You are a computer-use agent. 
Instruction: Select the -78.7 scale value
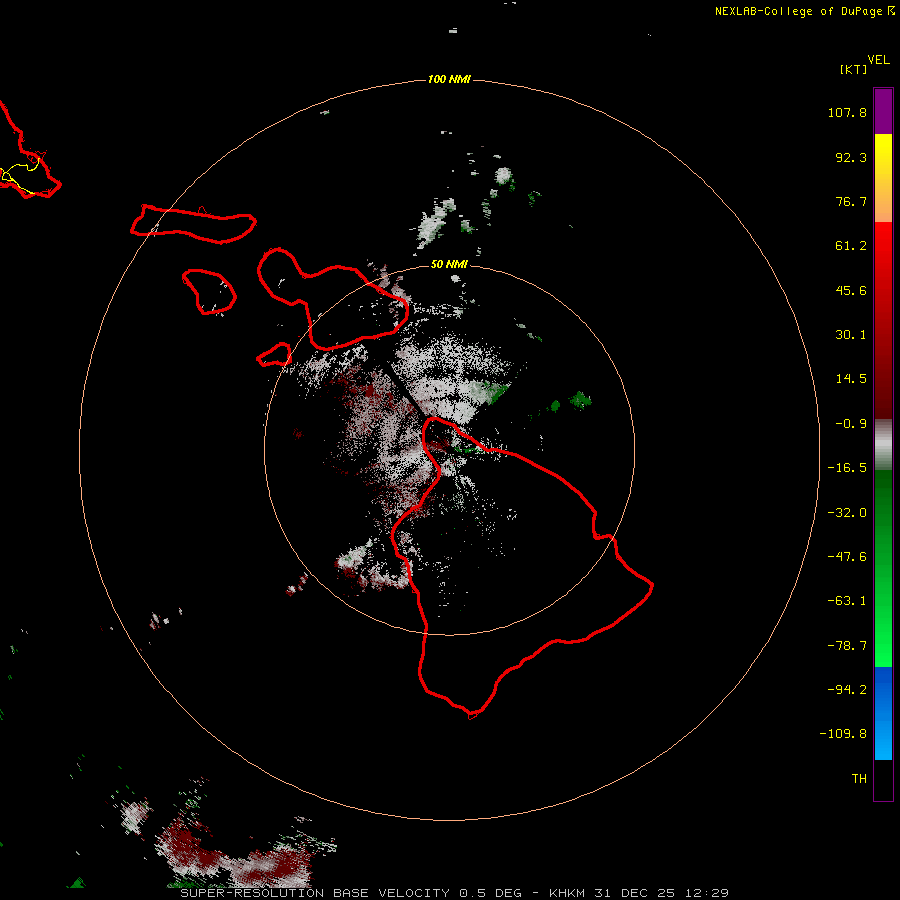coord(847,646)
